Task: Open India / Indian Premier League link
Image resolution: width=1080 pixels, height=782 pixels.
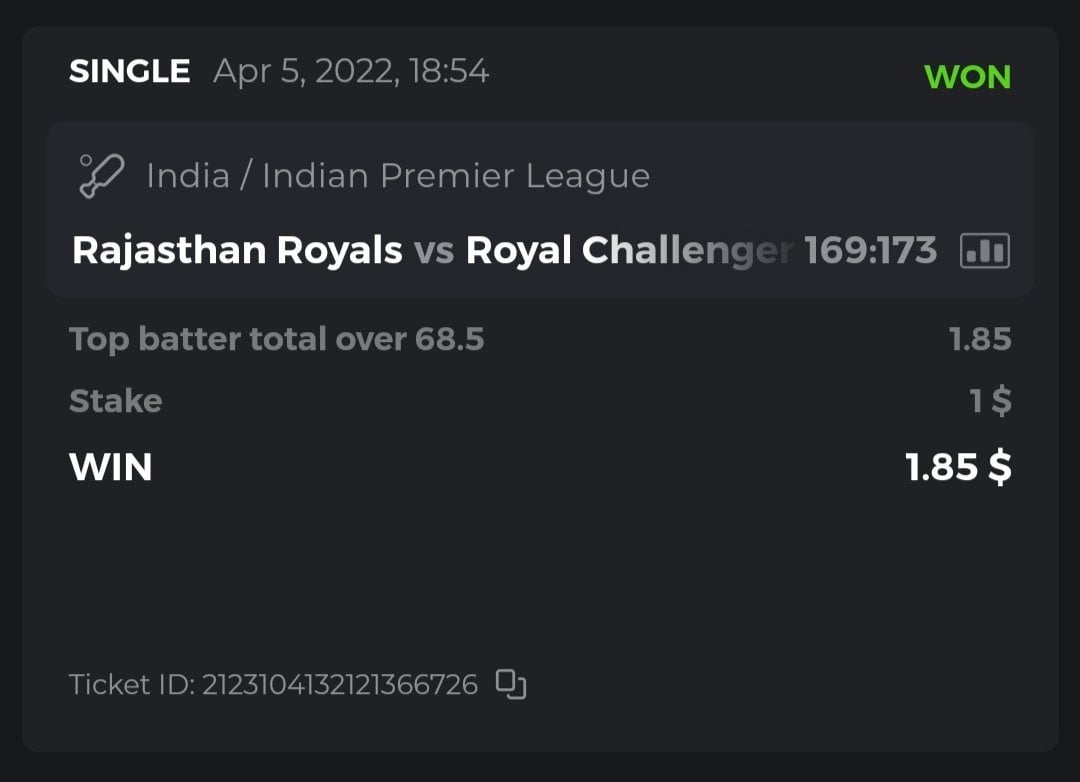Action: click(x=398, y=176)
